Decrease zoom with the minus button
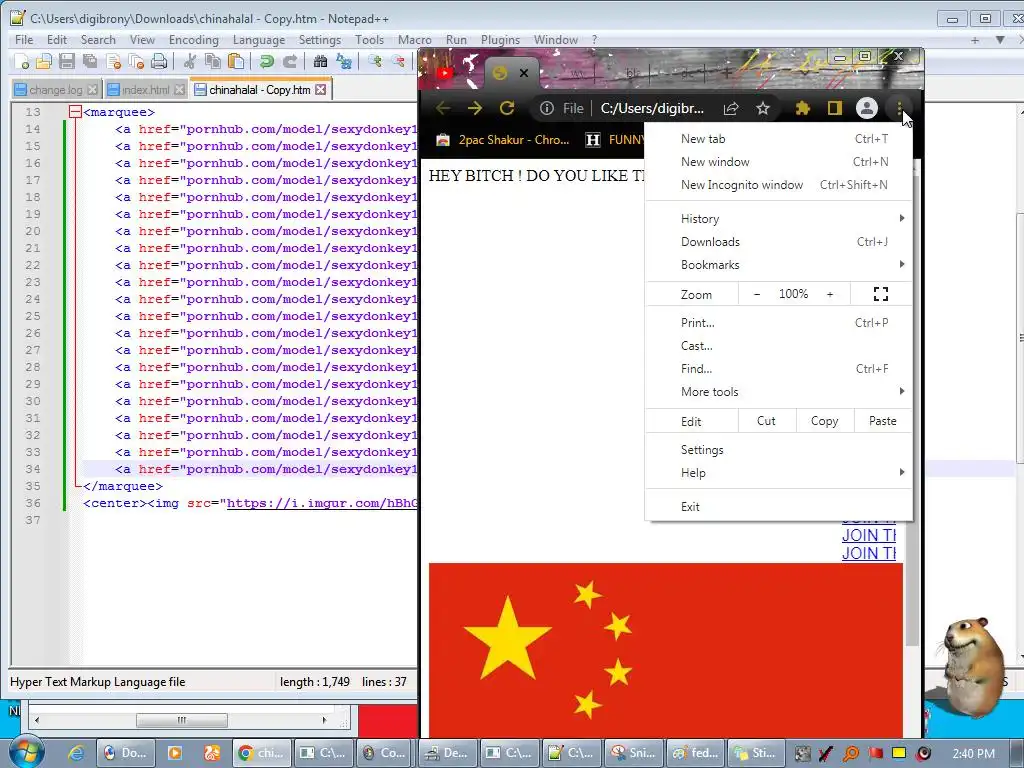1024x768 pixels. tap(757, 295)
